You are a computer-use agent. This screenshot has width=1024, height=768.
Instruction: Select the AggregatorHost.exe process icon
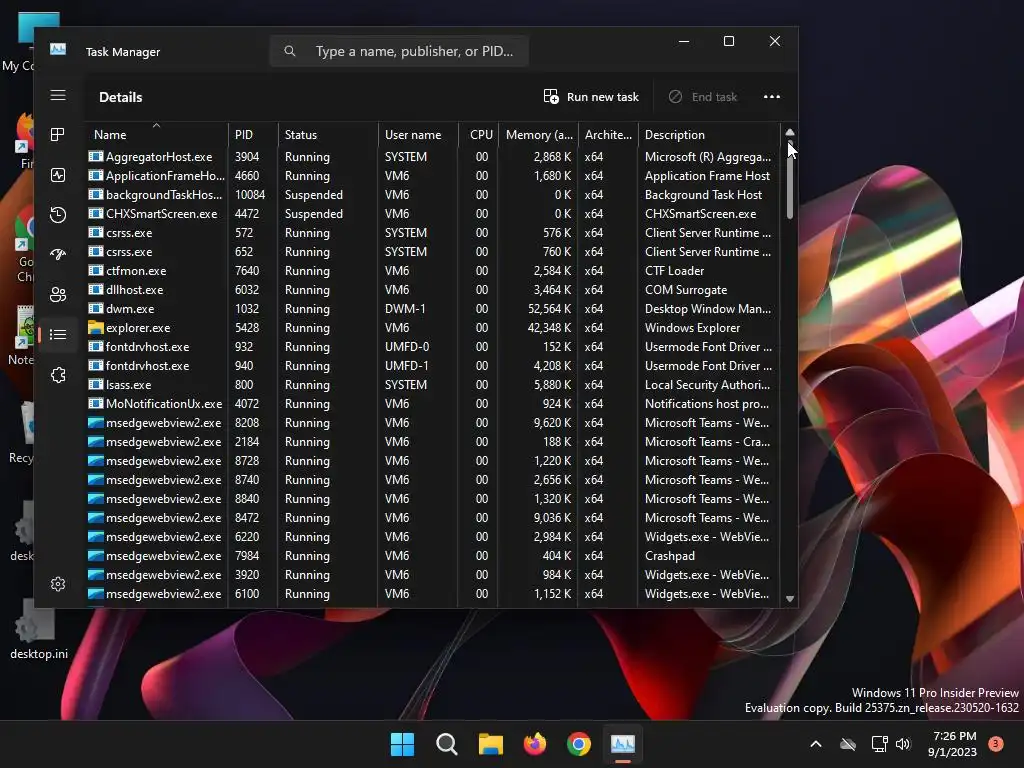click(x=96, y=157)
